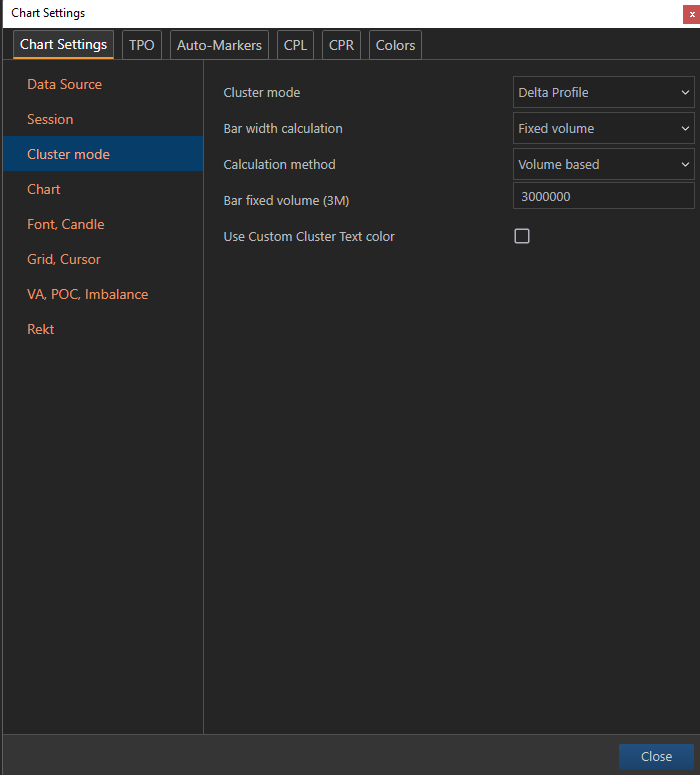The height and width of the screenshot is (775, 700).
Task: Switch to the TPO tab
Action: point(142,45)
